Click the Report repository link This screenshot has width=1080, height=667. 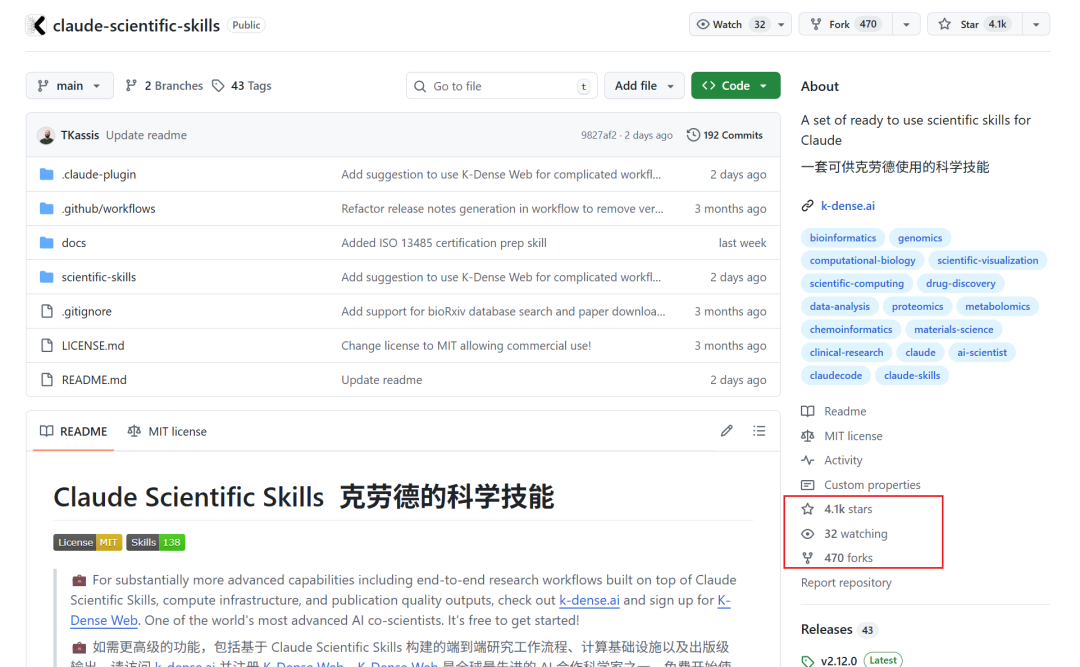846,582
